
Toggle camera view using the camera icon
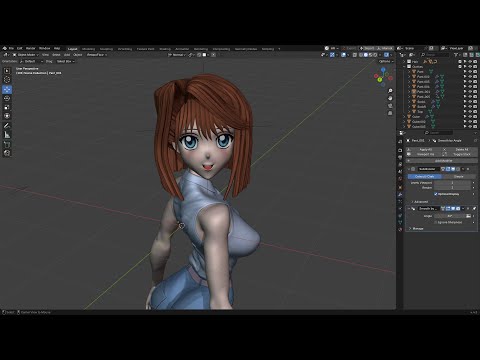coord(390,106)
